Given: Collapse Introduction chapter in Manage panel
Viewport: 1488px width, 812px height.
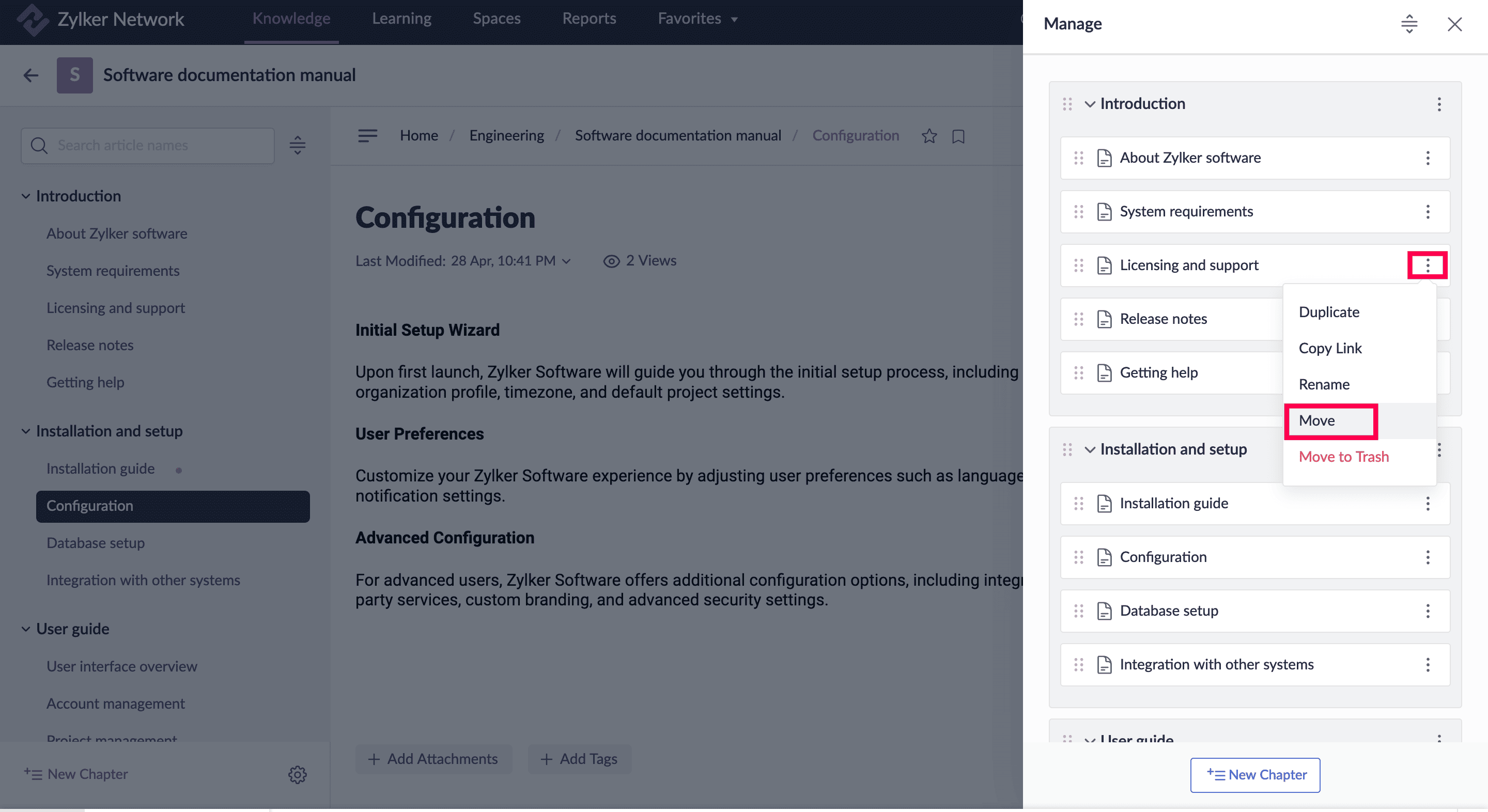Looking at the screenshot, I should click(1090, 104).
